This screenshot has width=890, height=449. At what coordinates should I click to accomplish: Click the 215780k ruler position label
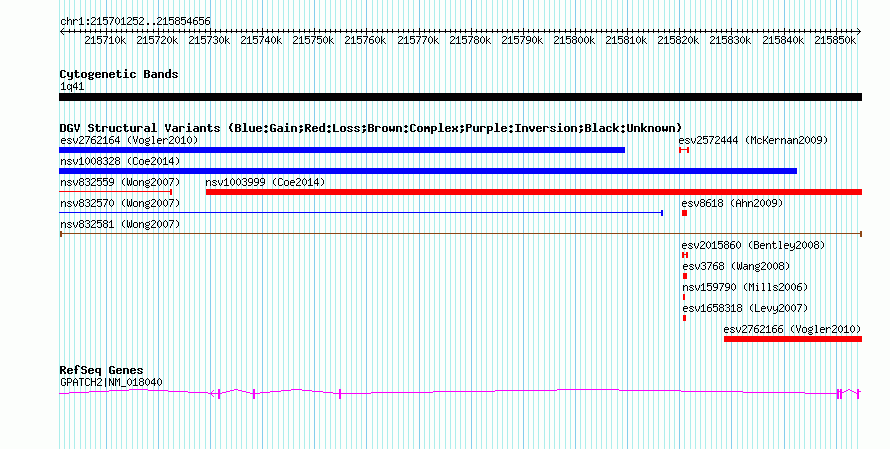471,40
